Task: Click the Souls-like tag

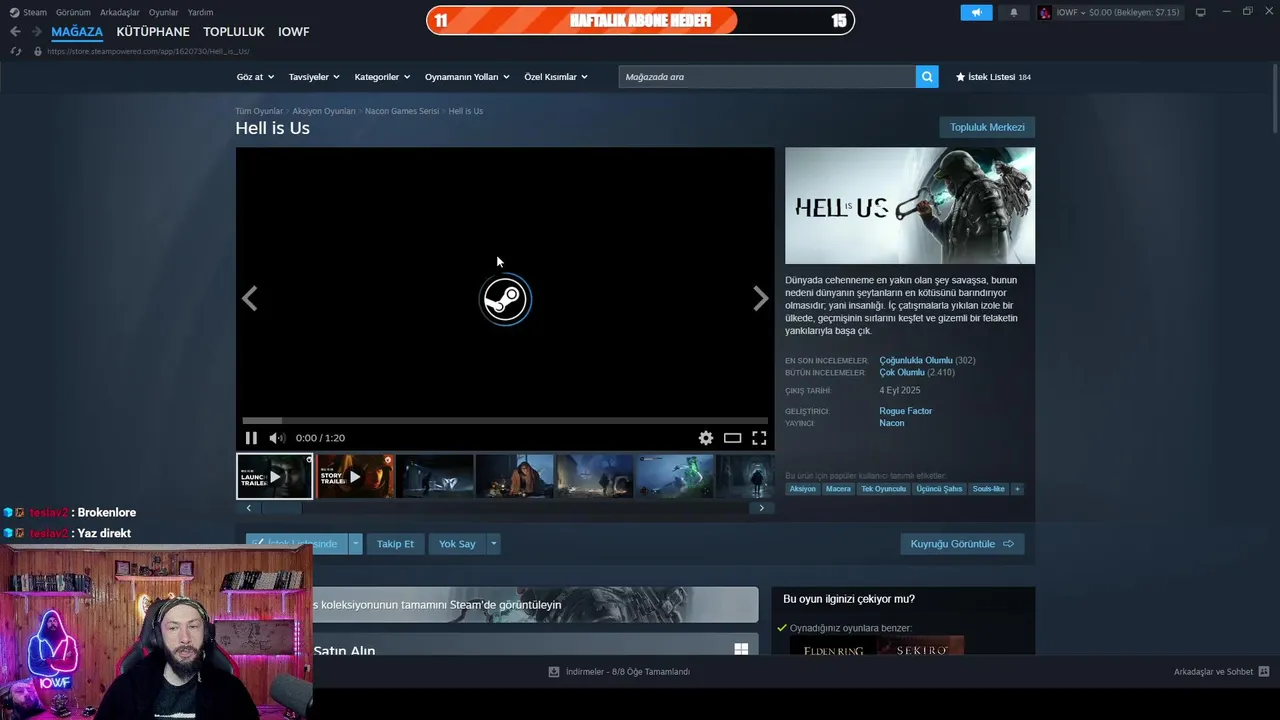Action: coord(988,489)
